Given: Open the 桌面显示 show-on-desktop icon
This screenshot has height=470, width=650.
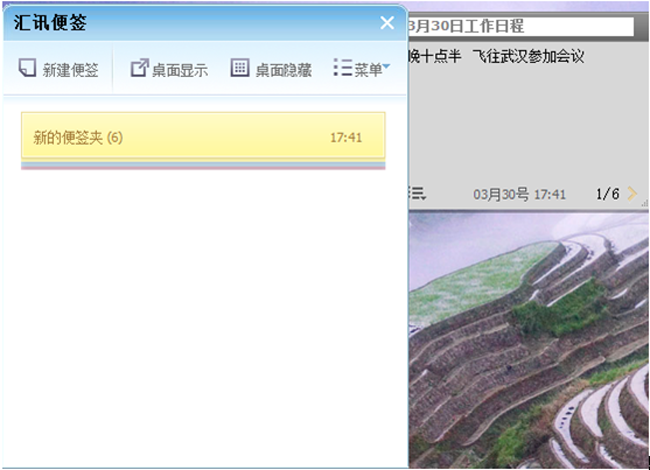Looking at the screenshot, I should (x=139, y=68).
